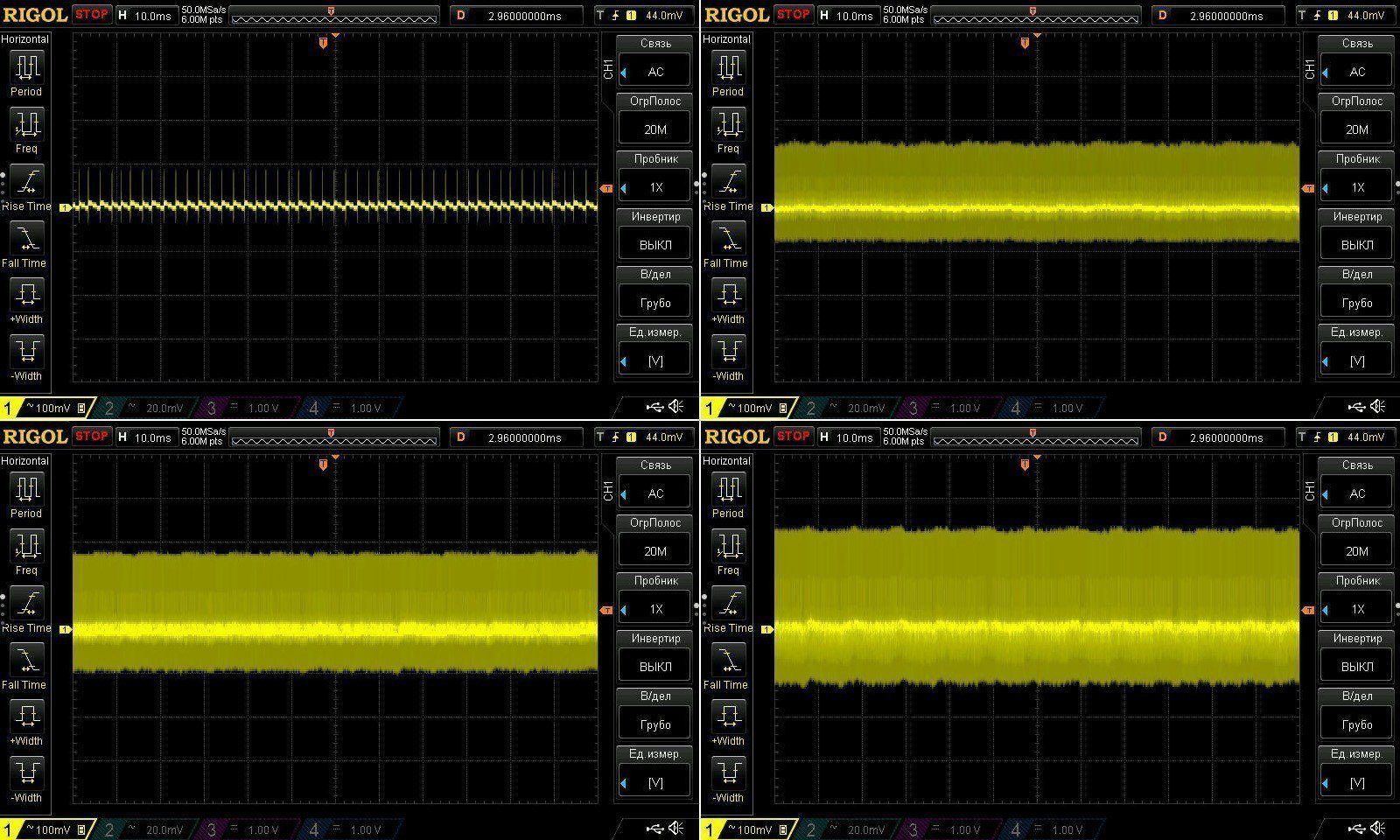Choose Fall Time icon in bottom-right scope panel
Viewport: 1400px width, 840px height.
(728, 660)
